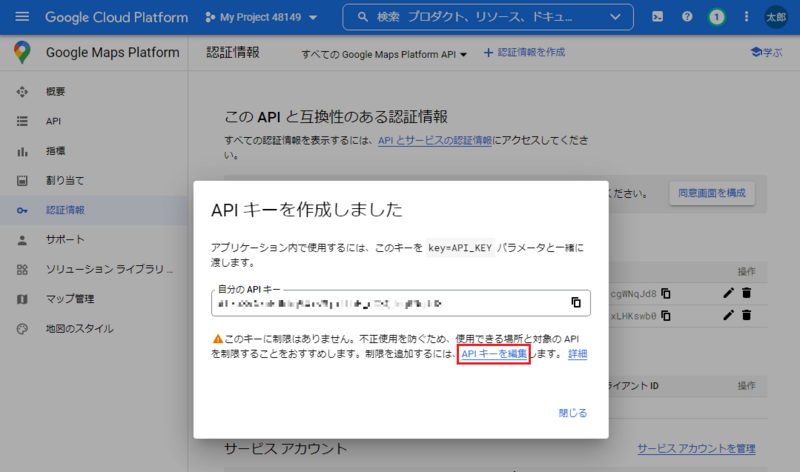Image resolution: width=800 pixels, height=472 pixels.
Task: Expand the My Project 48149 selector
Action: (x=262, y=18)
